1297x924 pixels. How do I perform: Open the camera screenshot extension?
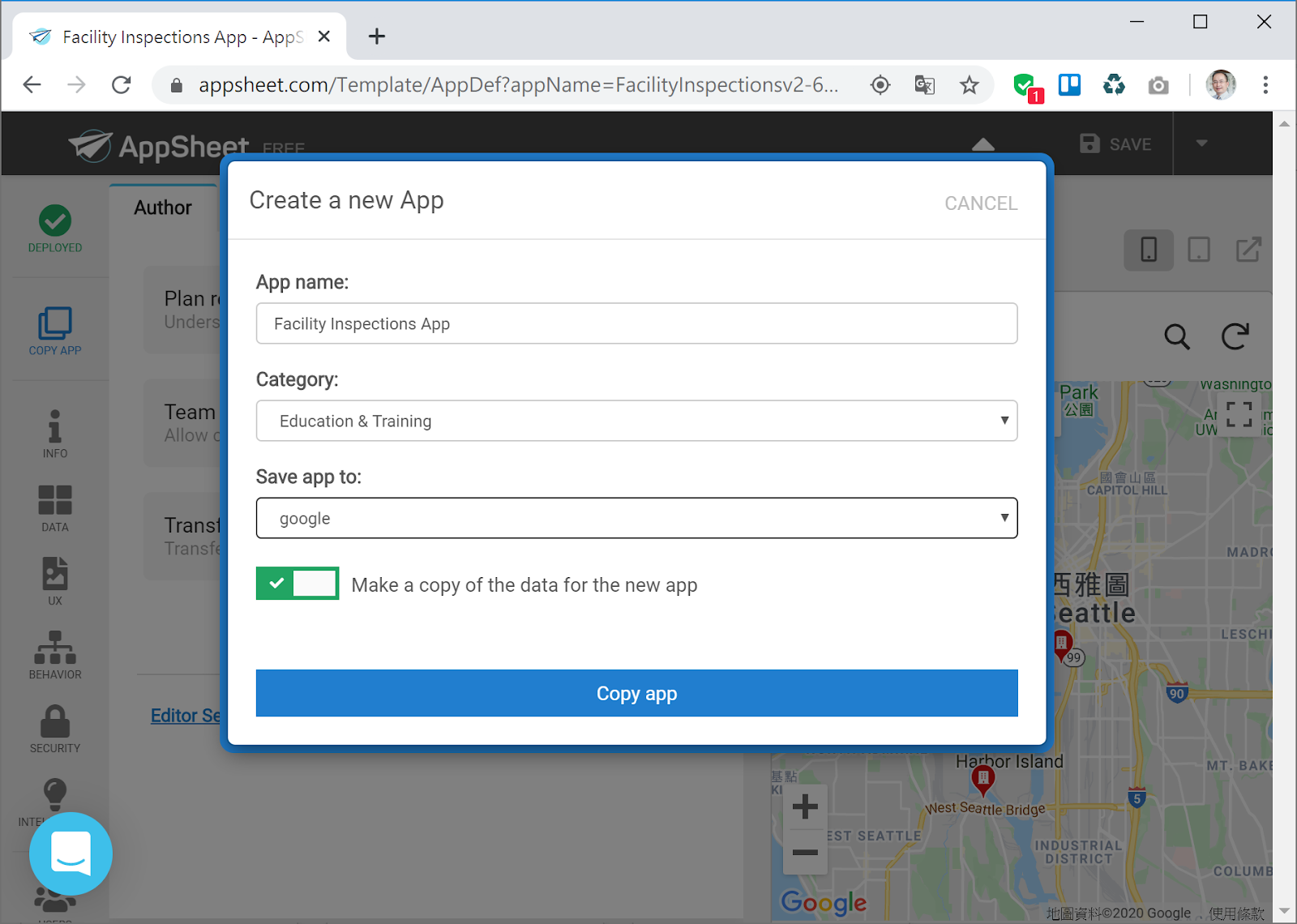pyautogui.click(x=1158, y=85)
